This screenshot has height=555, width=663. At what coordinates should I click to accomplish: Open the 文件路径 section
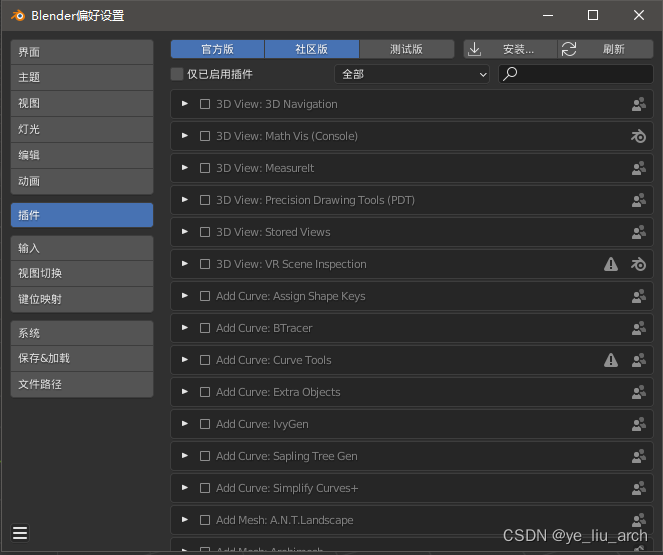(82, 384)
